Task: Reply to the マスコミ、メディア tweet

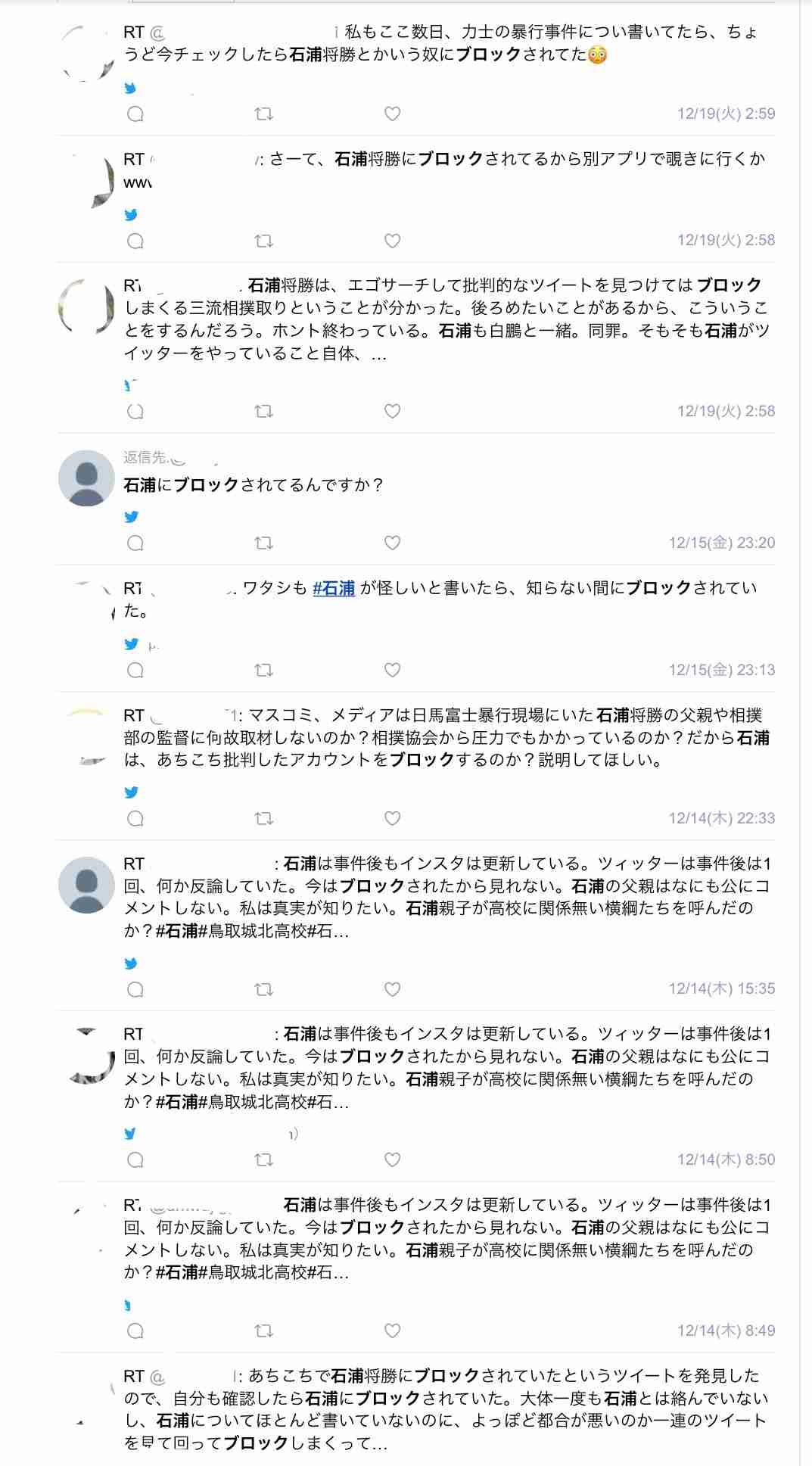Action: click(x=135, y=819)
